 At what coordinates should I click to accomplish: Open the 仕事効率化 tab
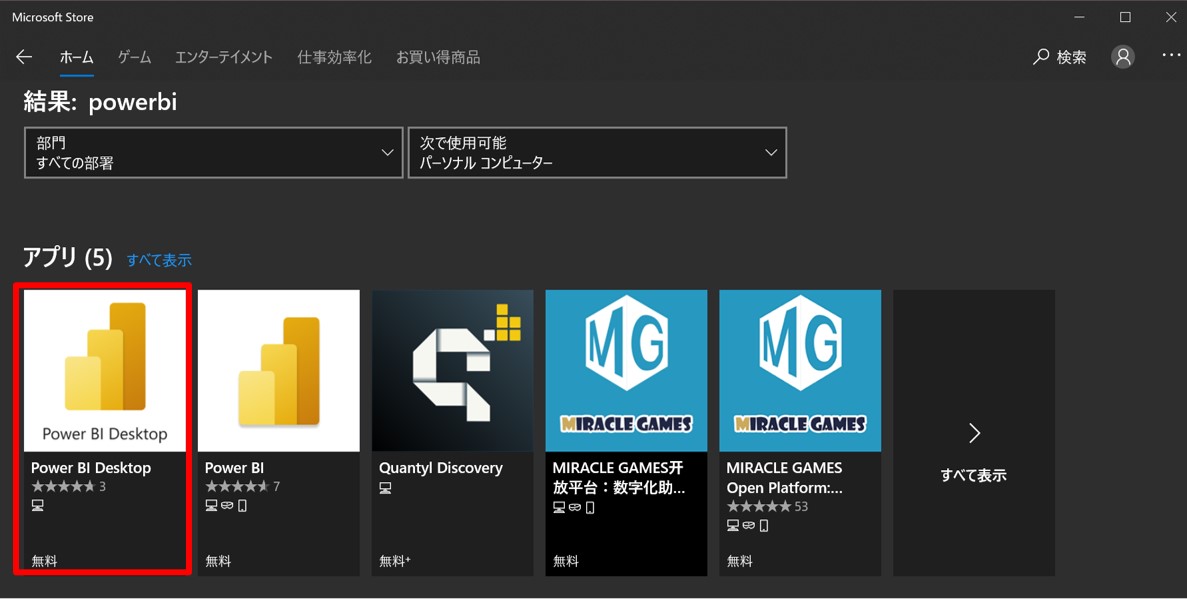334,58
